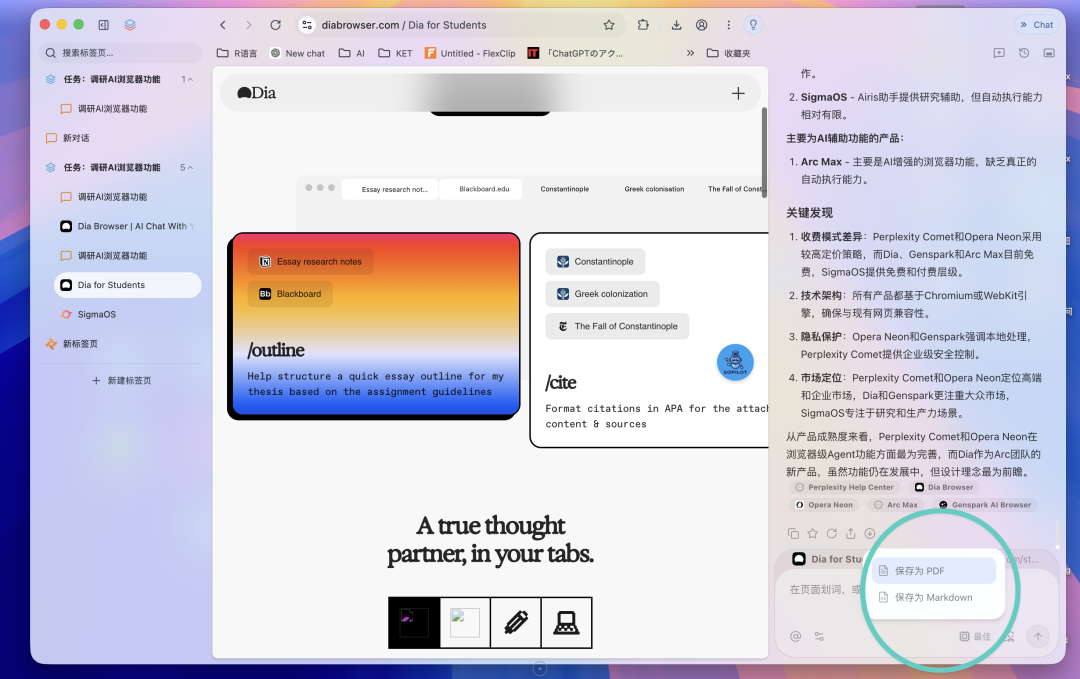Open 调研AI浏览器功能 under first task group
This screenshot has width=1080, height=679.
(127, 109)
